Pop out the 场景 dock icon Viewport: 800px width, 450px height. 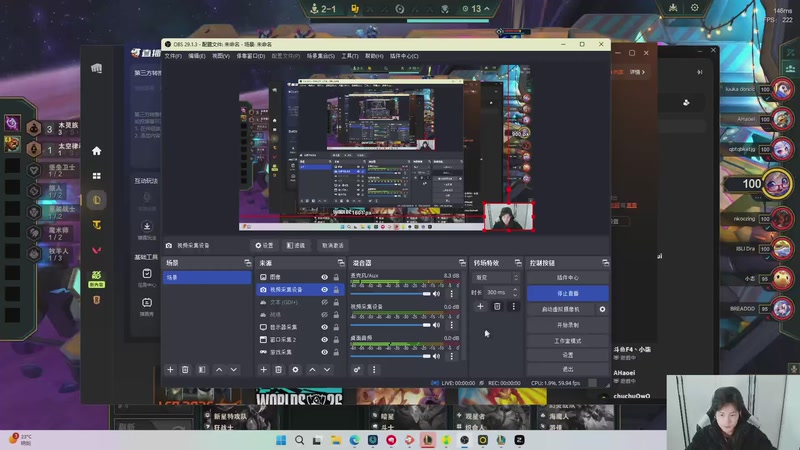click(247, 263)
